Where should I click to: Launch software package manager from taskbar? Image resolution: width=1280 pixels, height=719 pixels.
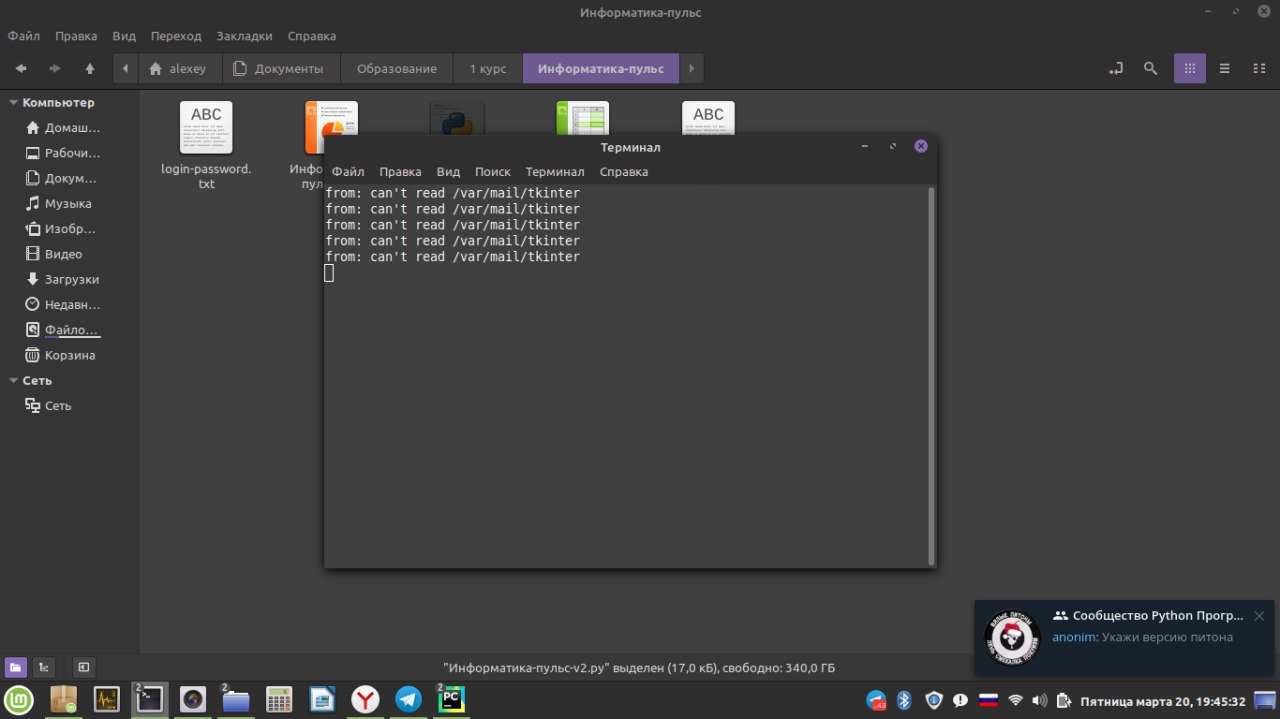(64, 699)
